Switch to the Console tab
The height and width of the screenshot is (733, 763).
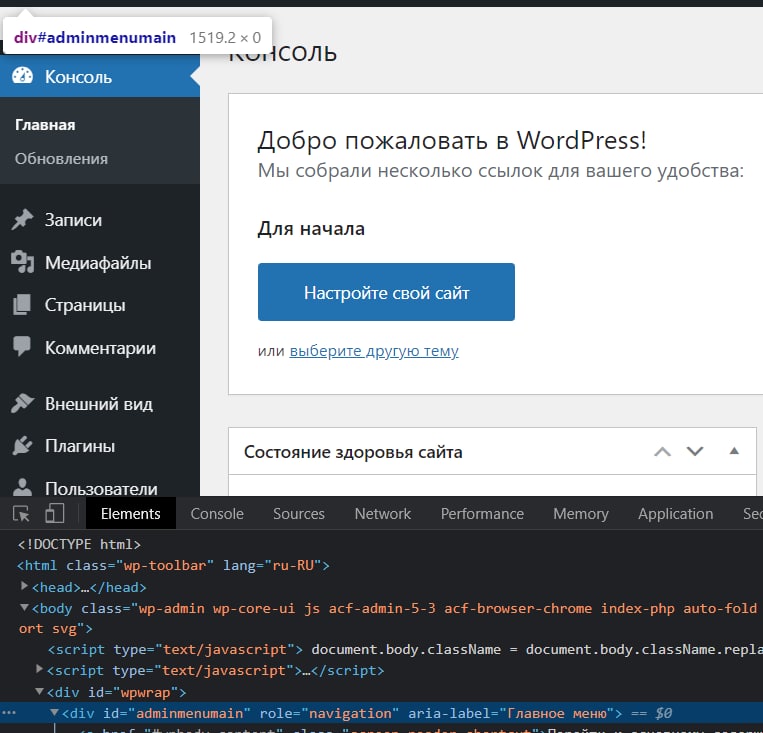click(217, 513)
